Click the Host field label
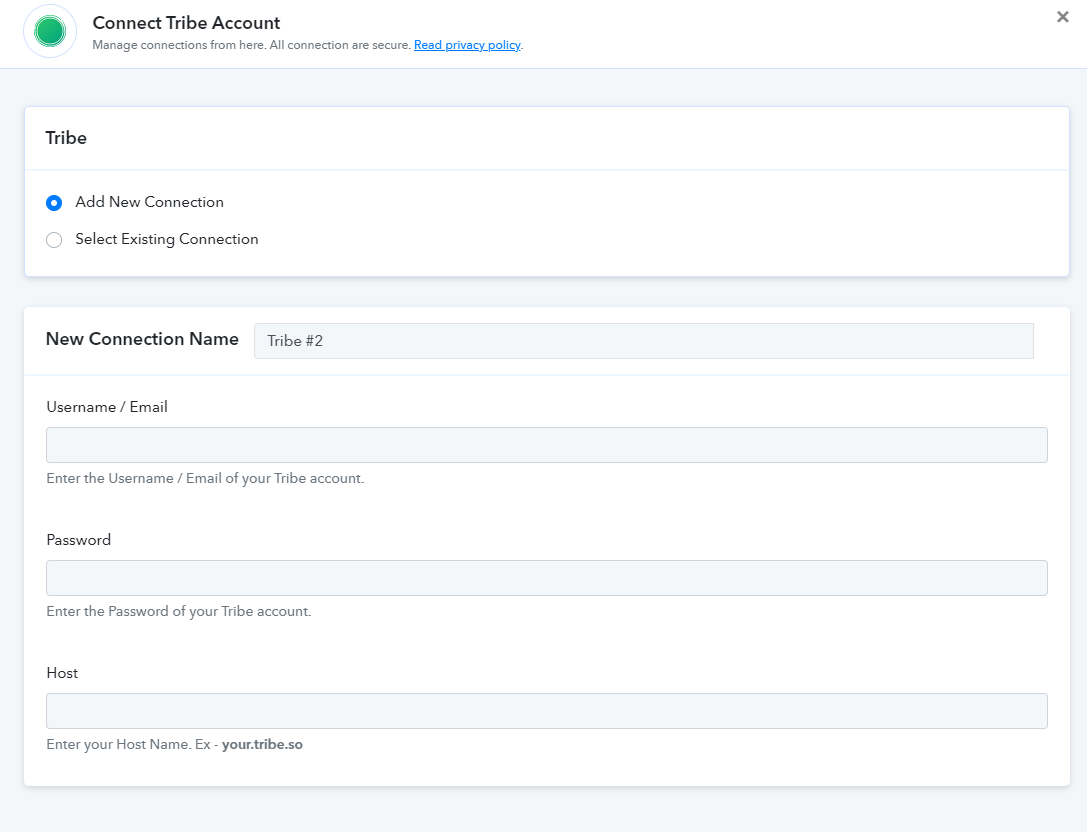The image size is (1087, 832). tap(62, 673)
